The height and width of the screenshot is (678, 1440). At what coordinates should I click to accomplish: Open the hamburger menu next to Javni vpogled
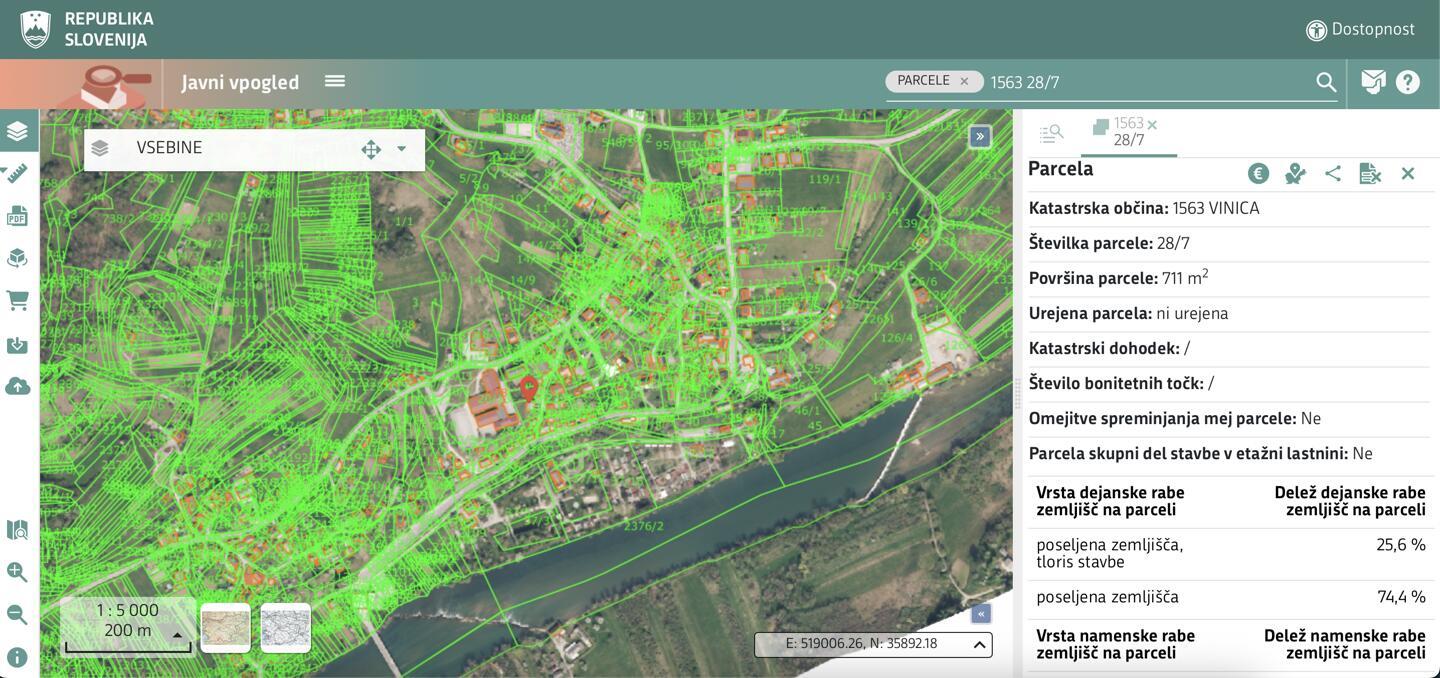tap(335, 81)
